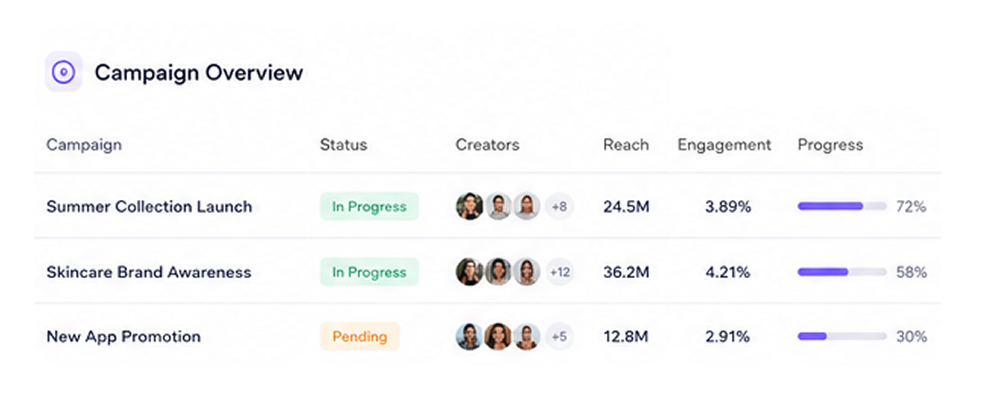Click the 30% progress bar
Screen dimensions: 996x404
pyautogui.click(x=842, y=337)
